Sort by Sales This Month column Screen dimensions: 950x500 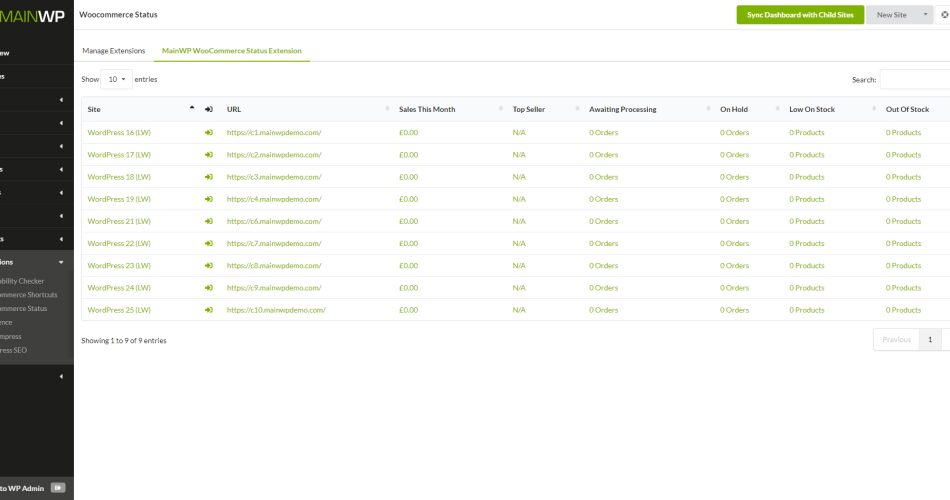point(427,109)
